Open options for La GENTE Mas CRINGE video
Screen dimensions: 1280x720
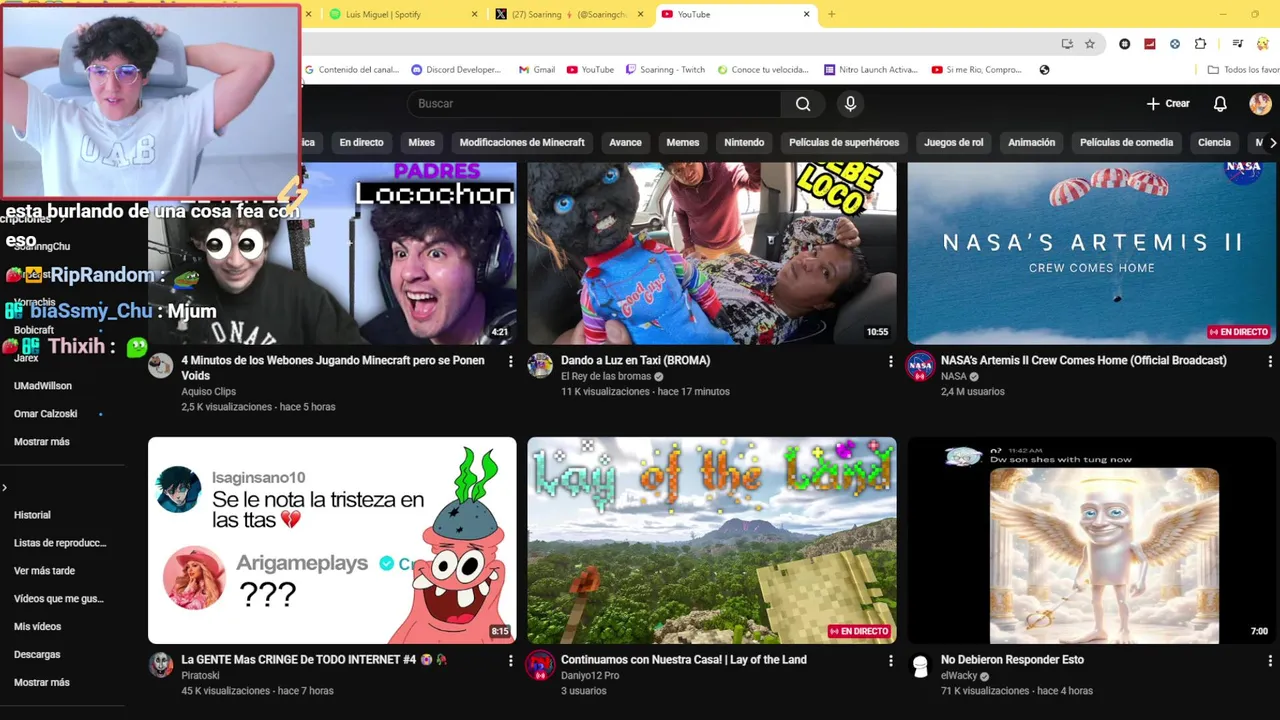coord(510,660)
